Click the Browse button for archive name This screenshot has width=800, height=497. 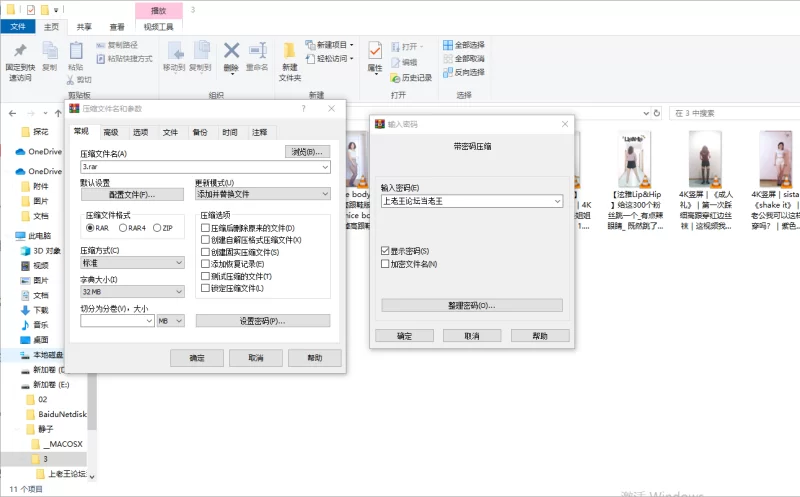[x=307, y=152]
